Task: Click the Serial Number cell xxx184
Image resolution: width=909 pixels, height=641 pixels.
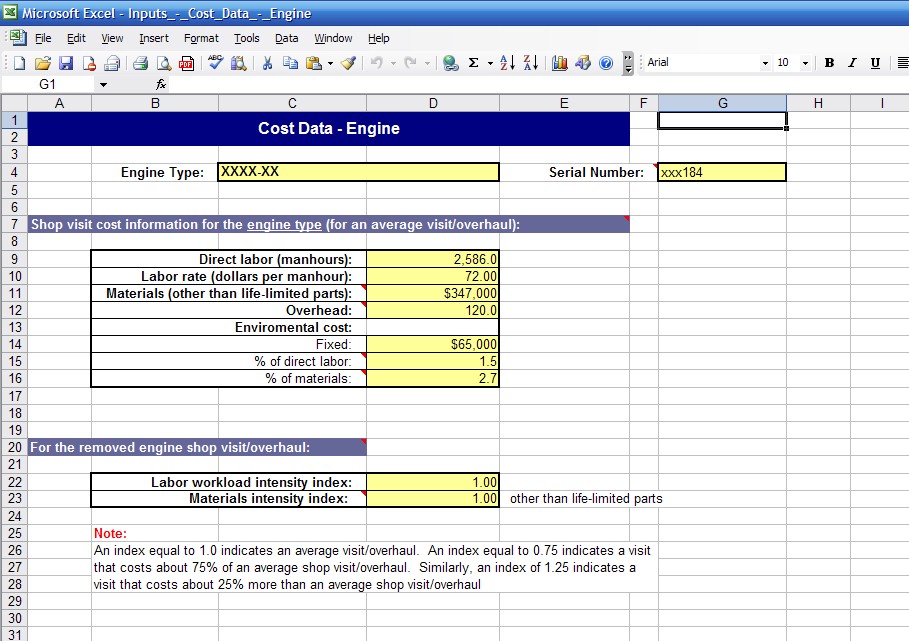Action: click(x=721, y=172)
